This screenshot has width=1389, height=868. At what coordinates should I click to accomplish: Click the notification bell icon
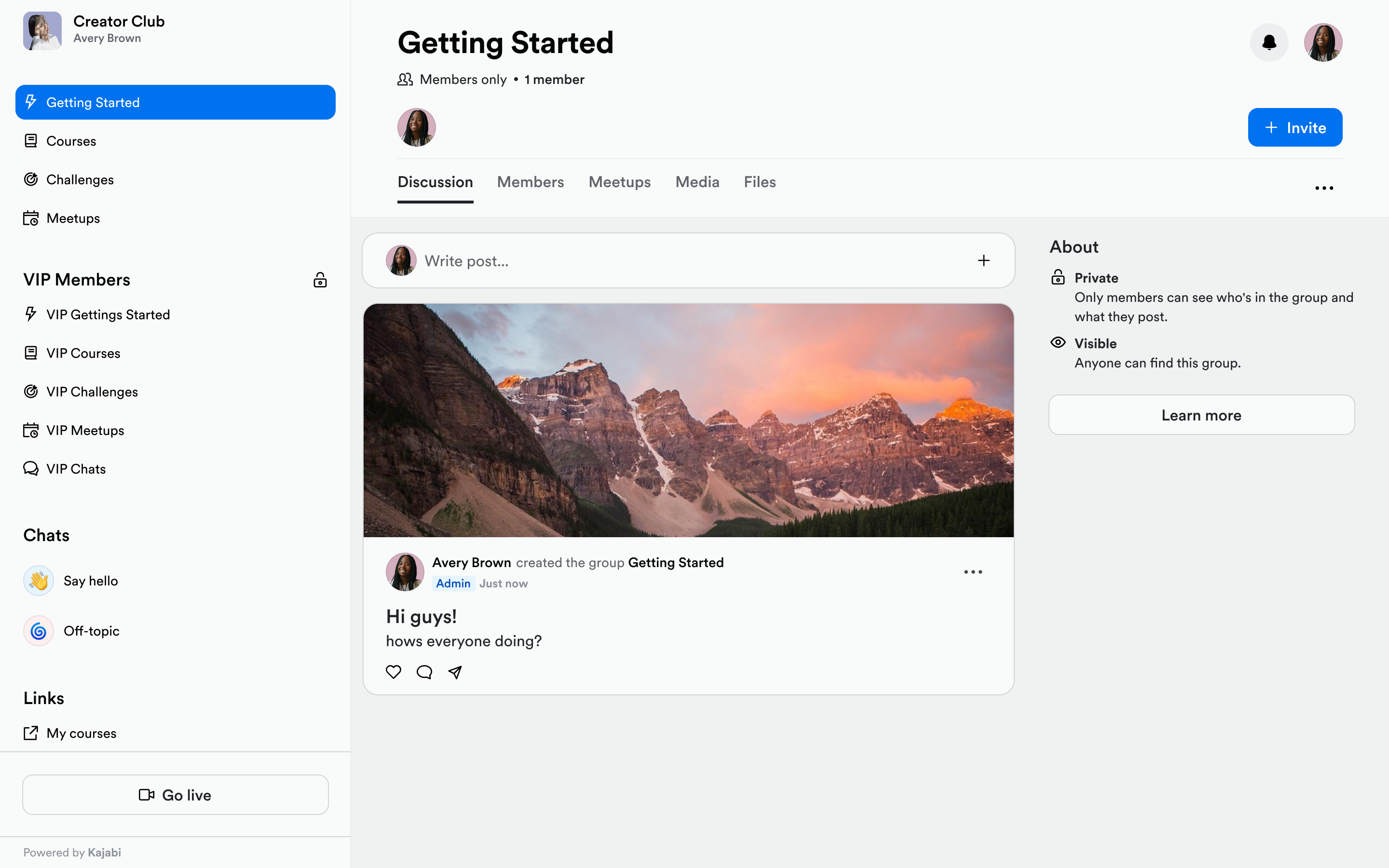pyautogui.click(x=1269, y=42)
